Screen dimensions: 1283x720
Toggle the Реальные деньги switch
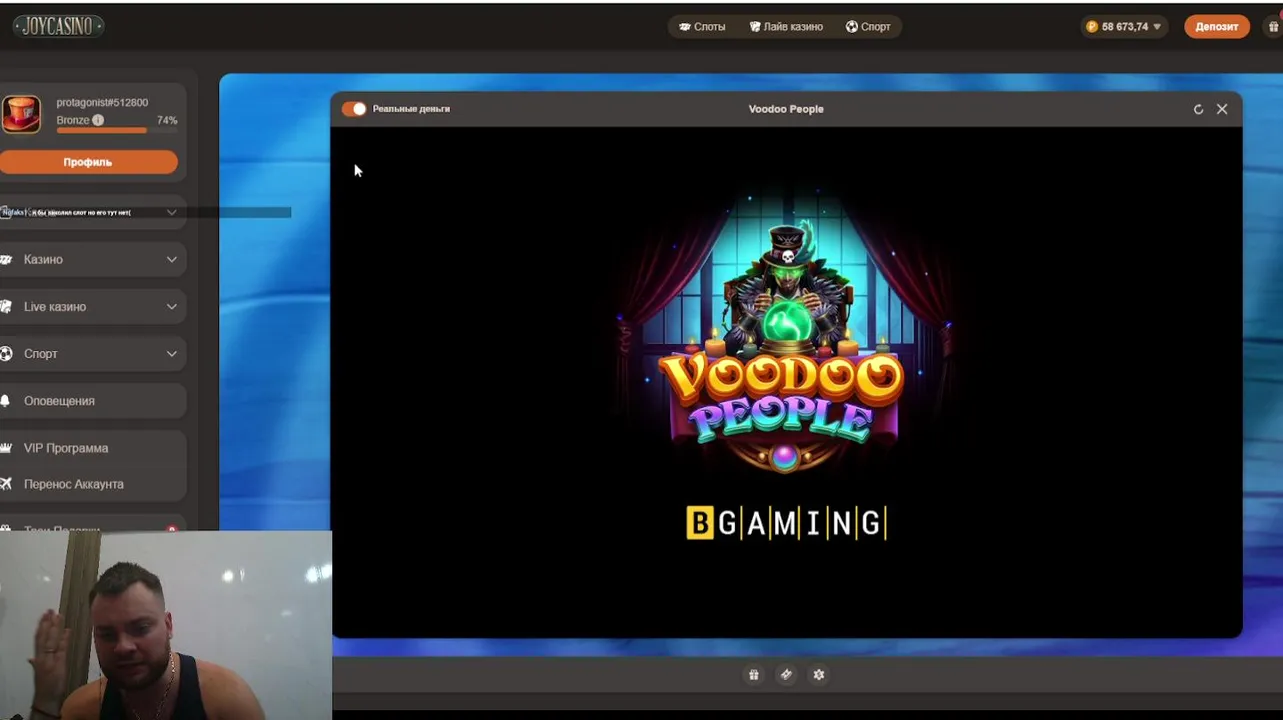(354, 109)
